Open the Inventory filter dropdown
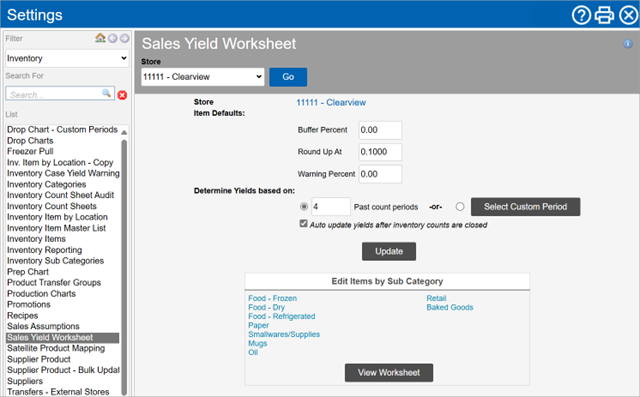This screenshot has height=397, width=640. (x=67, y=58)
